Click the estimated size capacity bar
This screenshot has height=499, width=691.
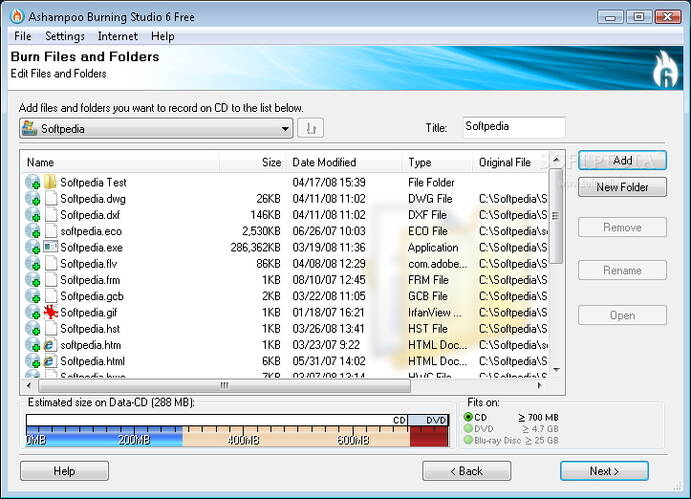point(237,433)
